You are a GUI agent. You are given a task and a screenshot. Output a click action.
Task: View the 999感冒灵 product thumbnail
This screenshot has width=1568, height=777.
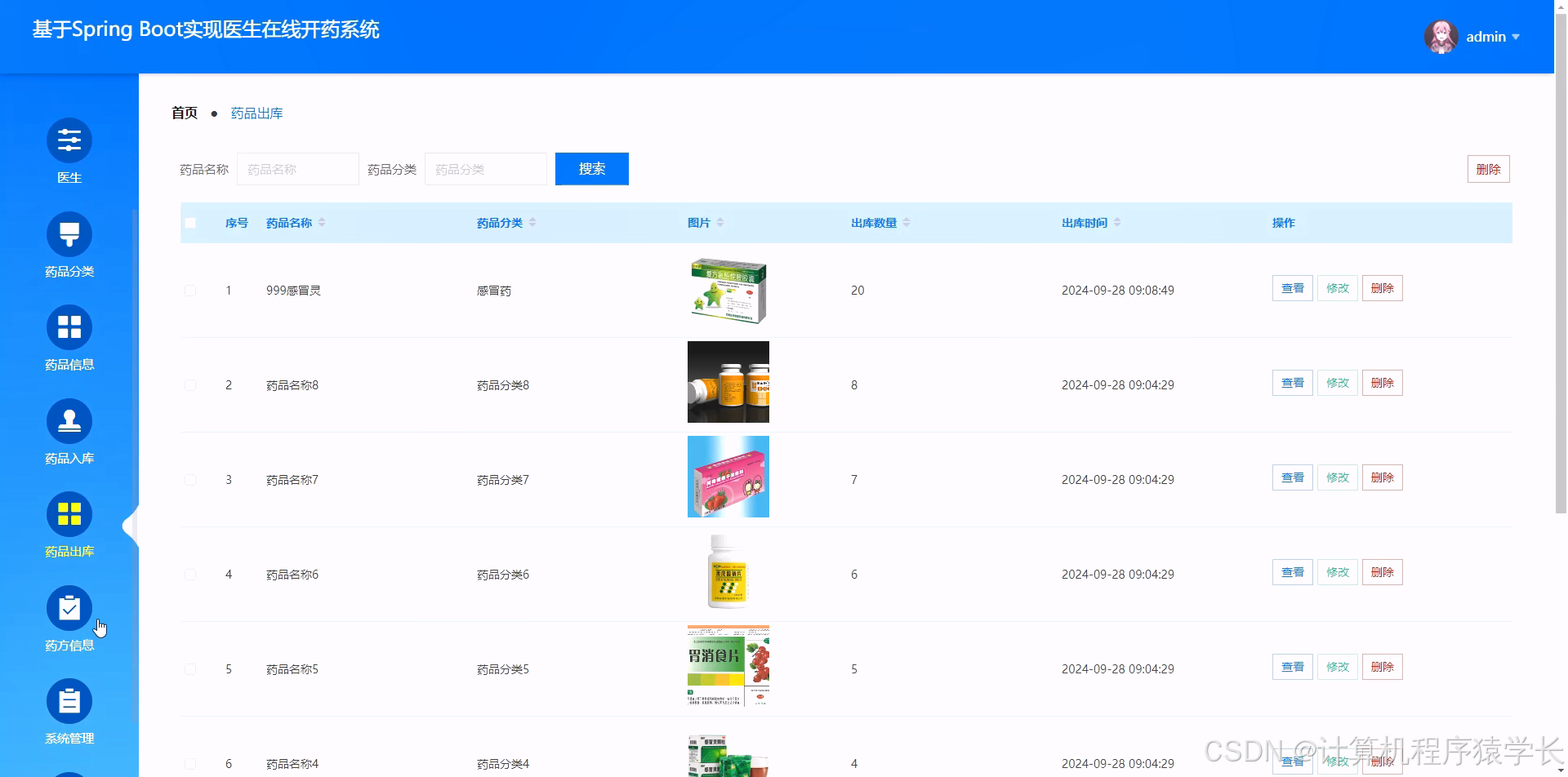point(728,290)
